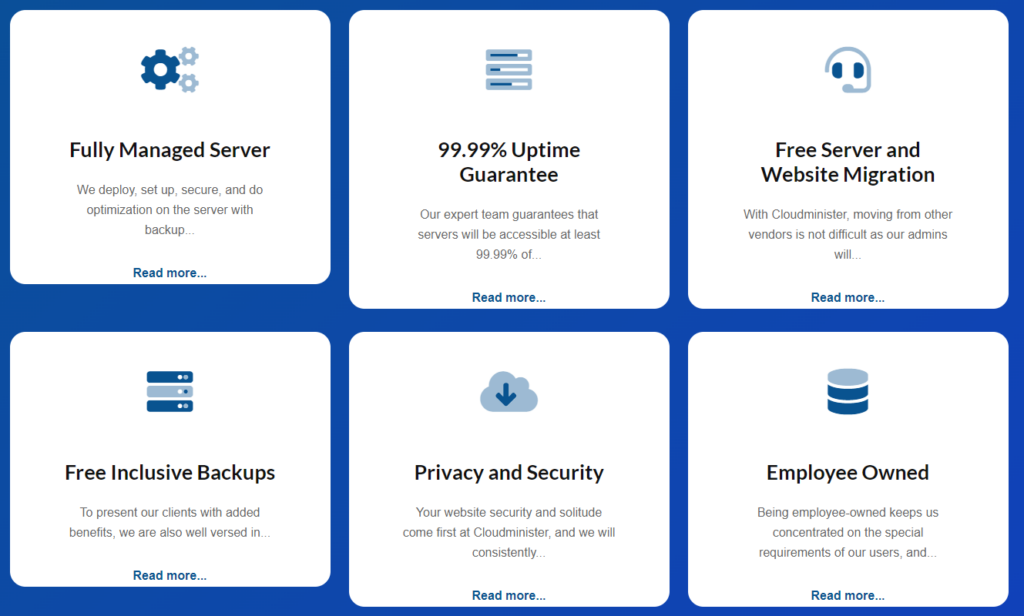Click the 99.99% Uptime Guarantee heading

[x=509, y=162]
